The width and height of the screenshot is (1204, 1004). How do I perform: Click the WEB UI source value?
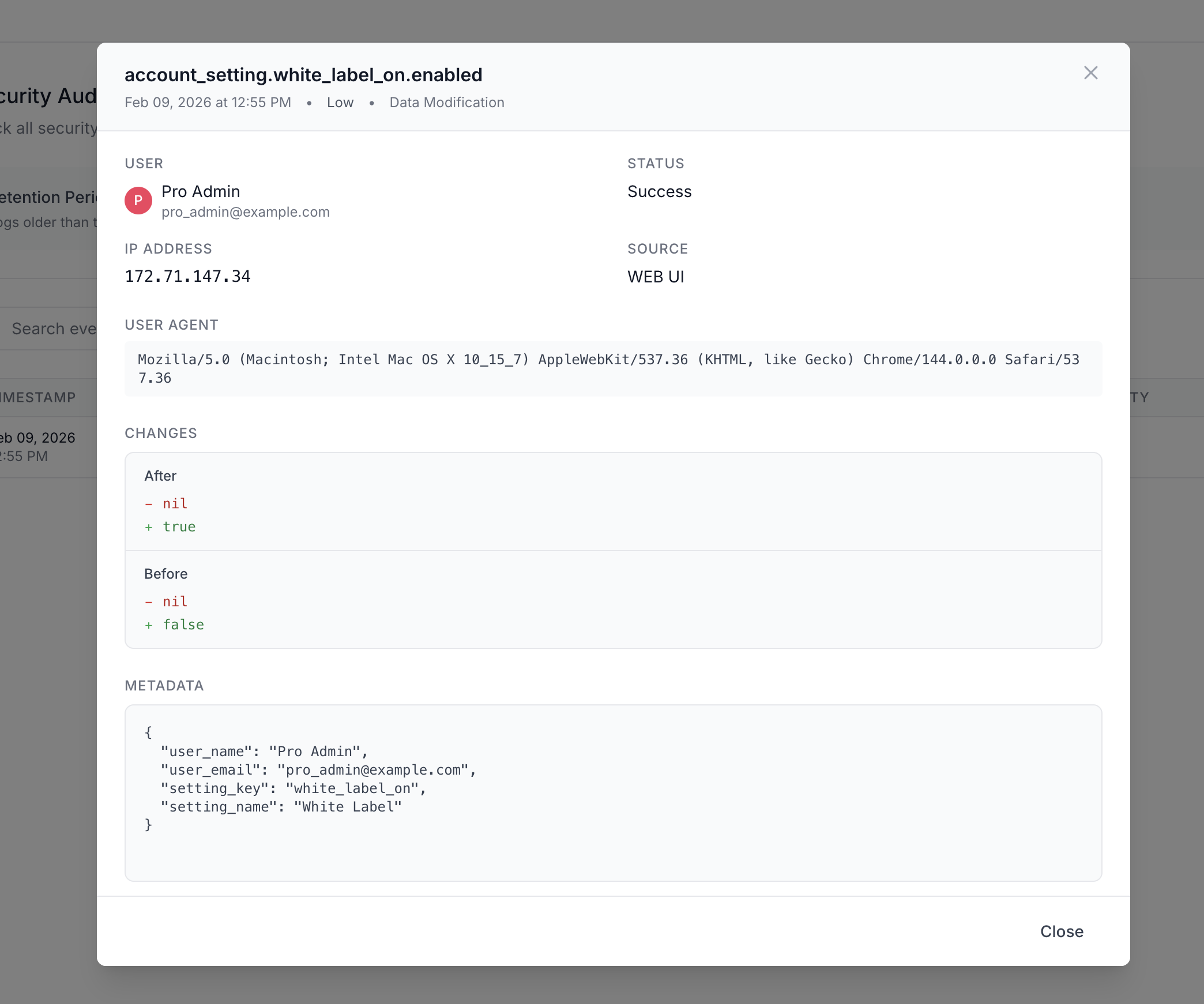[656, 277]
